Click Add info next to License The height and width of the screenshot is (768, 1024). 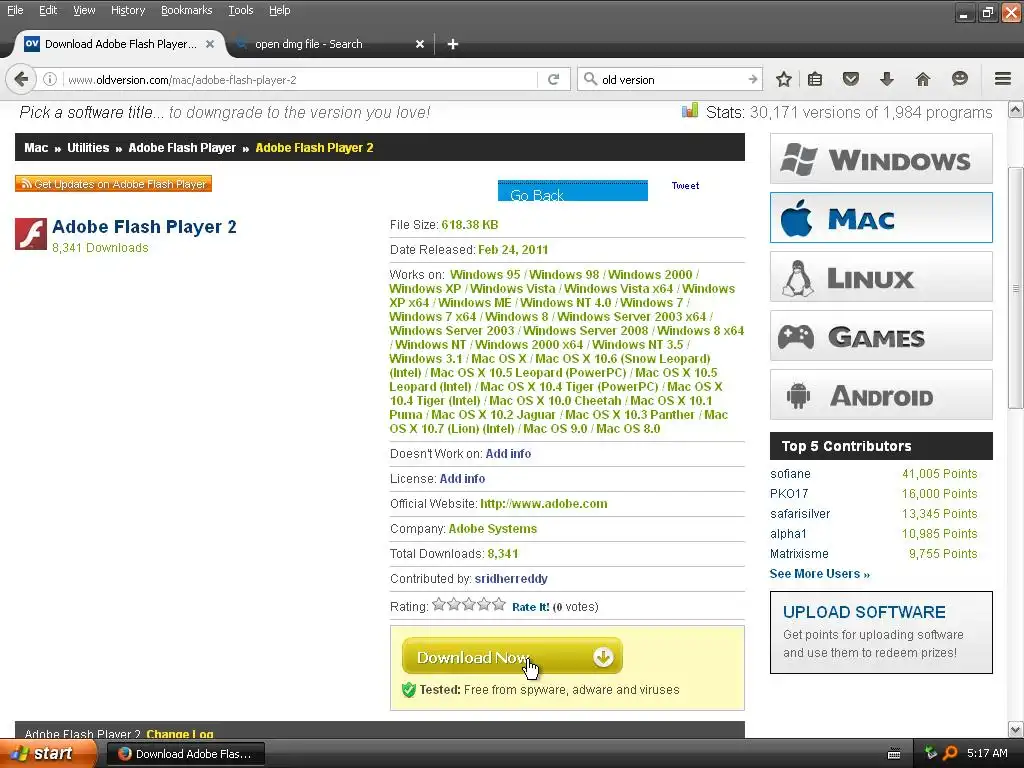pos(462,479)
